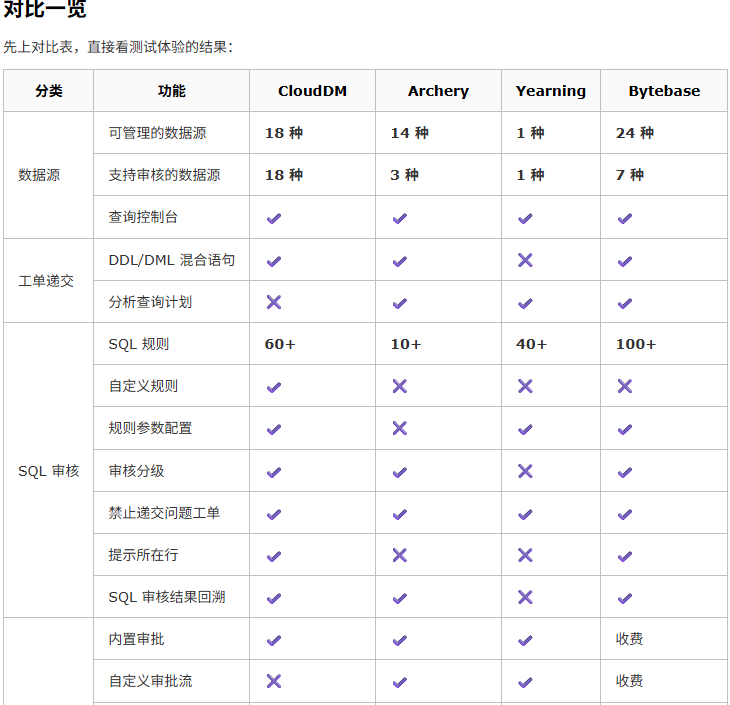The width and height of the screenshot is (730, 705).
Task: Click Archery's 14 种 value
Action: click(x=410, y=133)
